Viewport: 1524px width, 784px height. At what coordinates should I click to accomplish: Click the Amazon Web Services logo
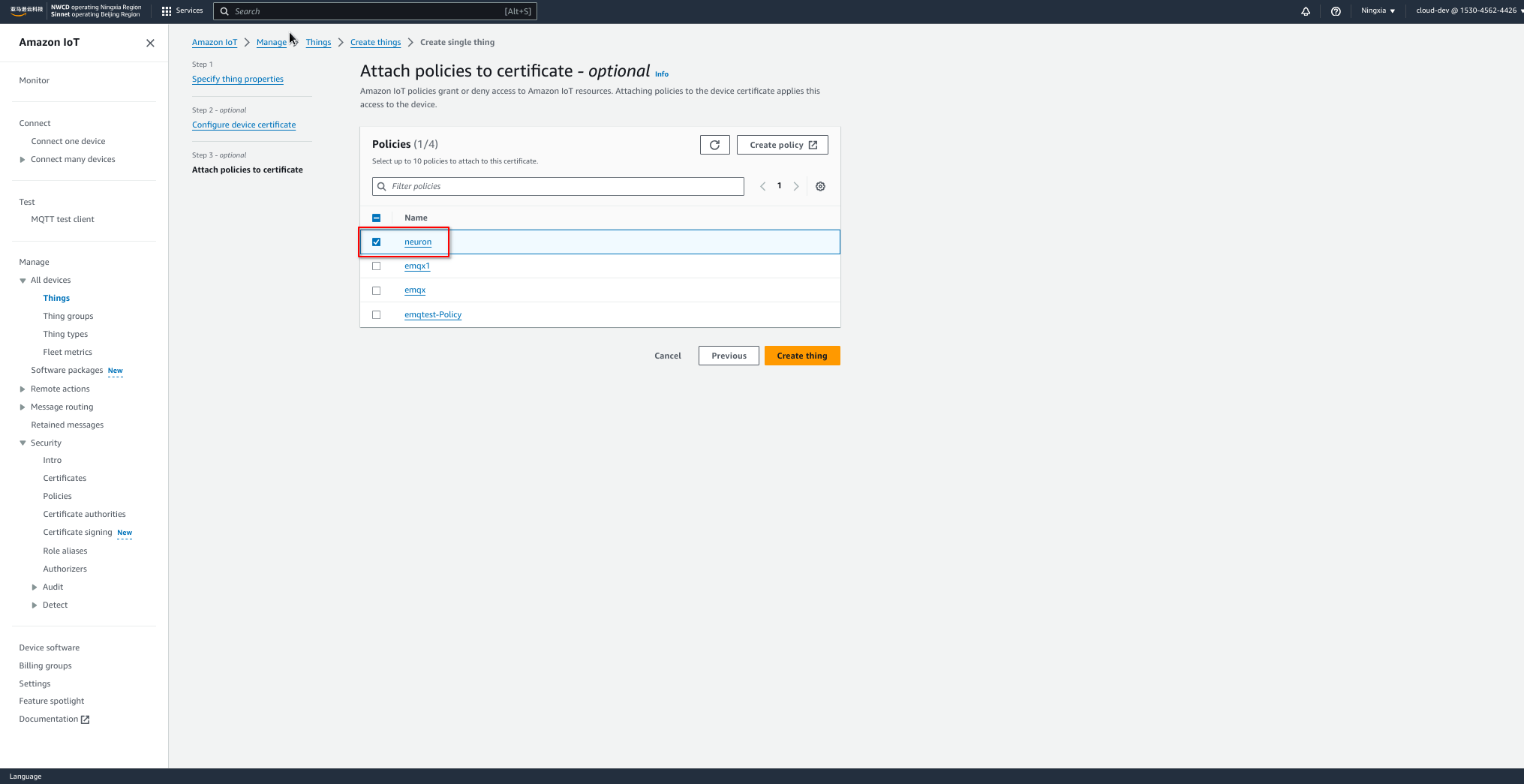point(25,11)
